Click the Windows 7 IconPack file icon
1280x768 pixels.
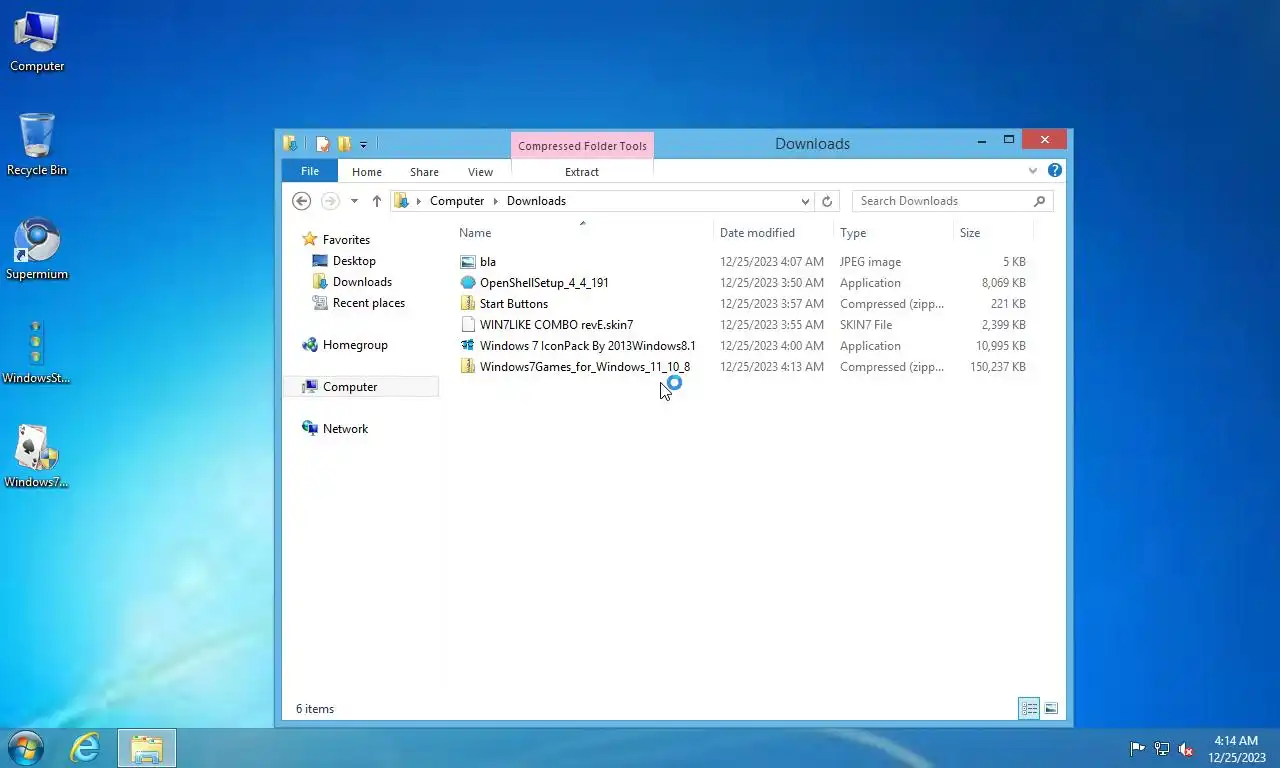point(467,346)
